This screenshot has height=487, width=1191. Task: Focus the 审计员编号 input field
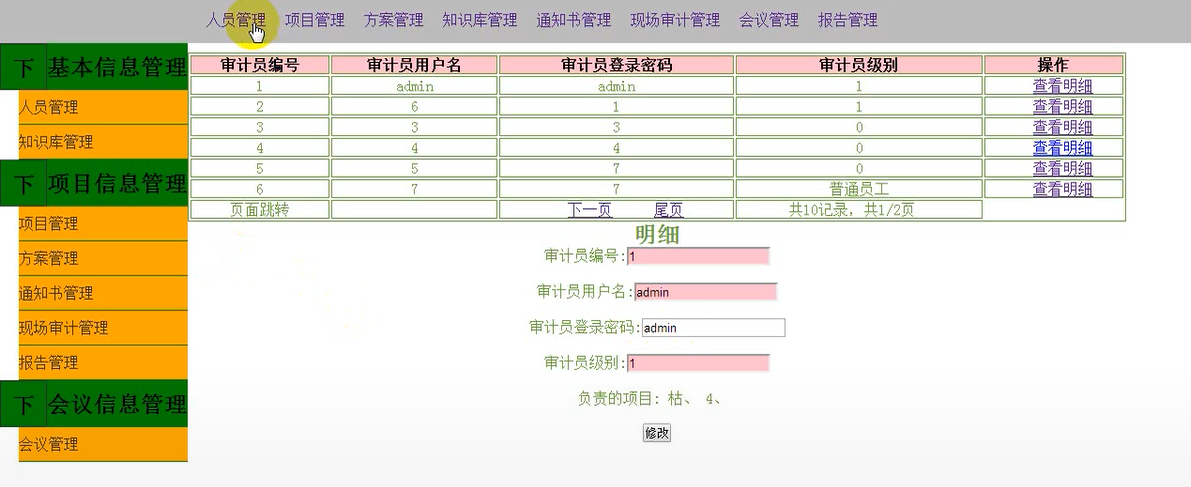[x=698, y=257]
